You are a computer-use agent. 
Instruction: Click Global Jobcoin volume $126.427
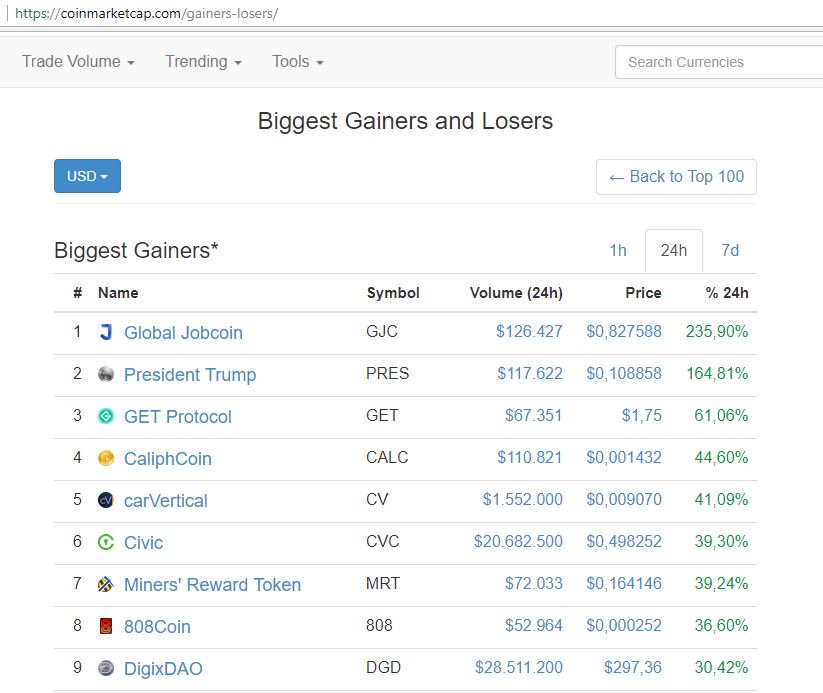click(x=529, y=331)
